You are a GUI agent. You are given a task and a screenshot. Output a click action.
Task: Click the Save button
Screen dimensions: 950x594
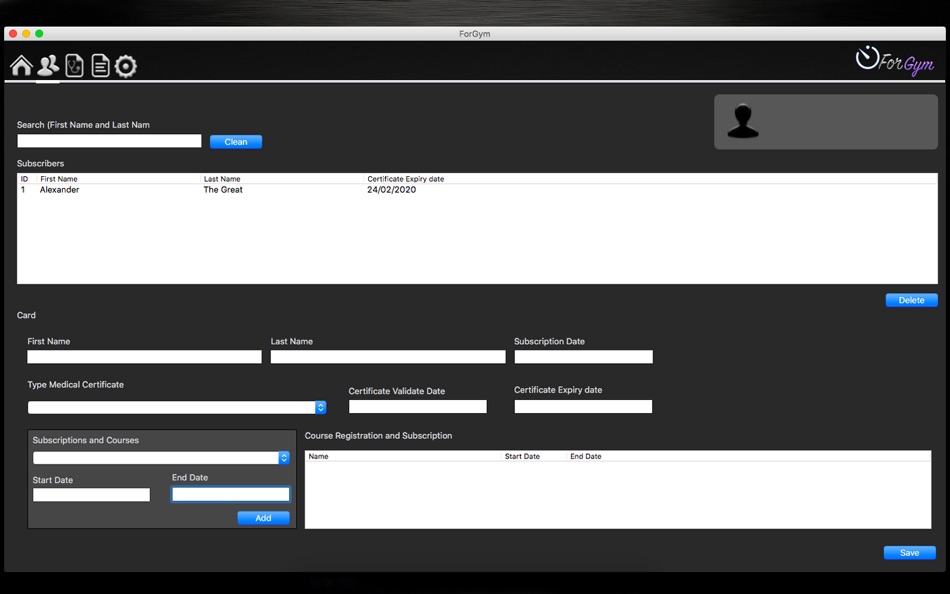(909, 552)
